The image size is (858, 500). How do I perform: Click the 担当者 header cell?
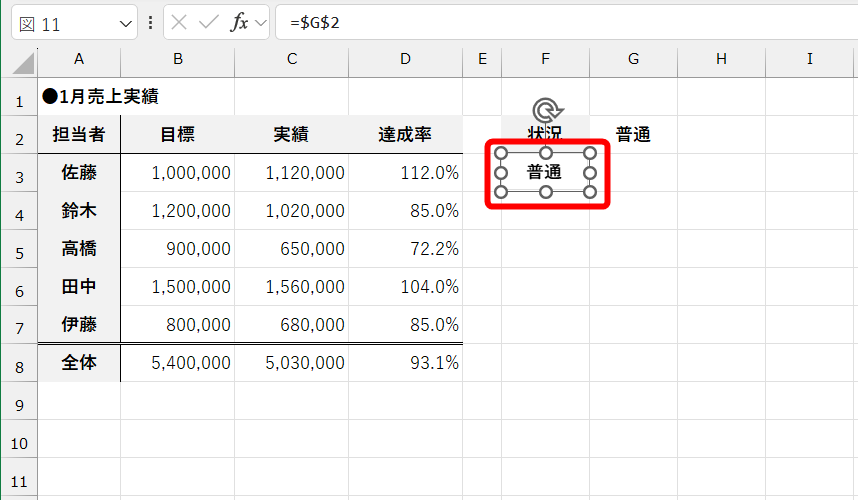pyautogui.click(x=79, y=135)
